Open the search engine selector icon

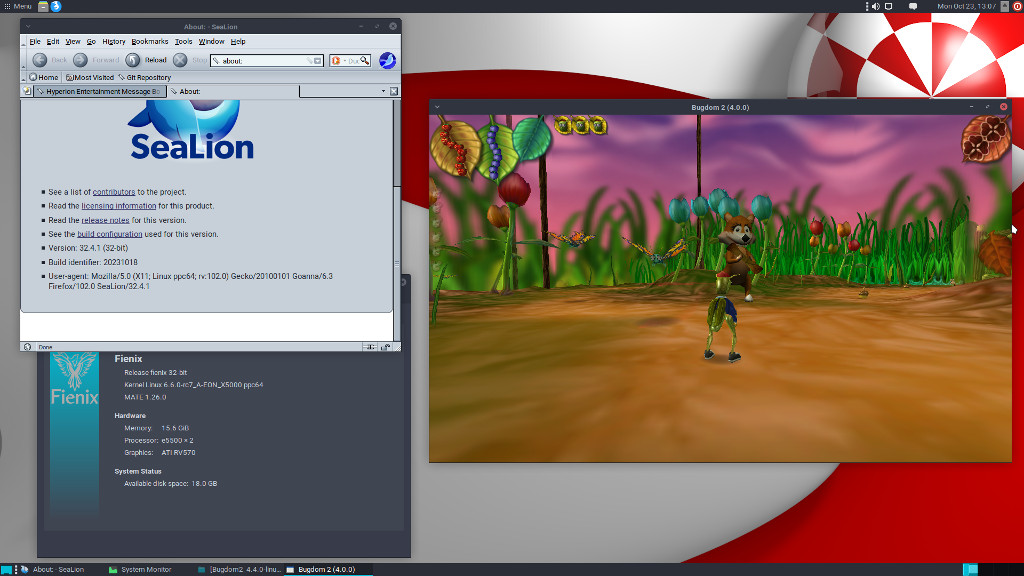[x=336, y=61]
